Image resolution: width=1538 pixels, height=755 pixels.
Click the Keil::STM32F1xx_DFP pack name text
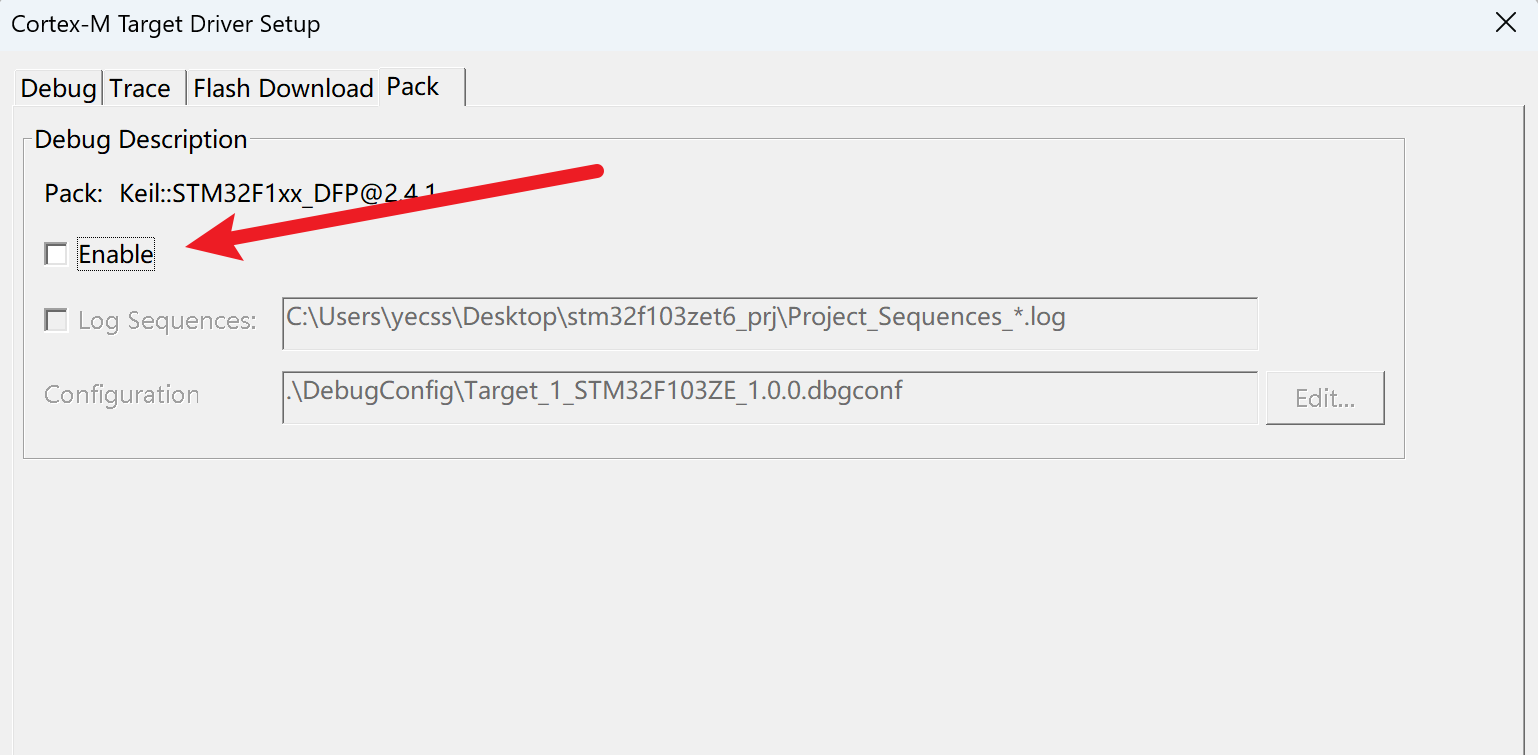coord(270,193)
